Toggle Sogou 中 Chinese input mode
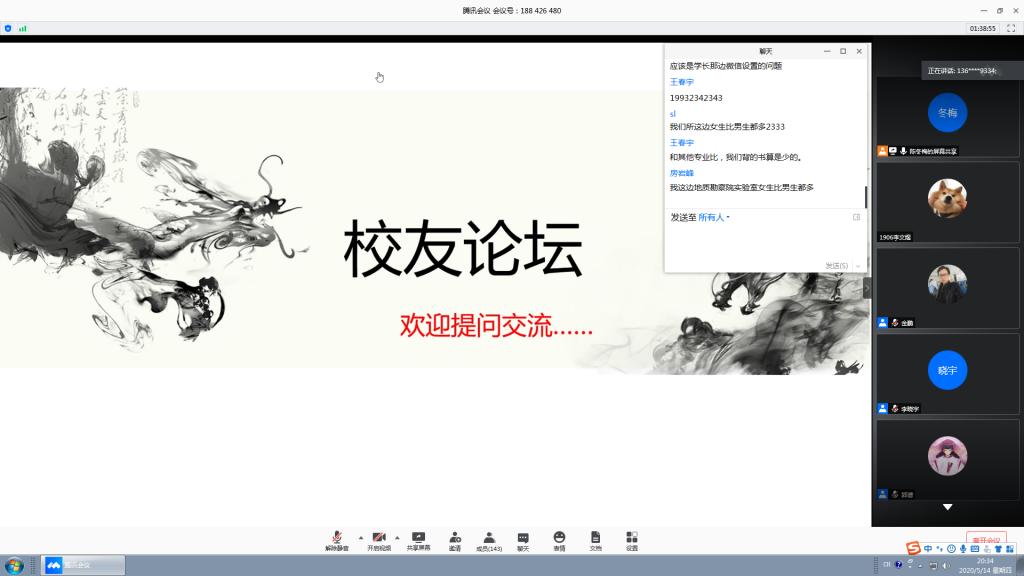Screen dimensions: 1024x576 [x=928, y=549]
